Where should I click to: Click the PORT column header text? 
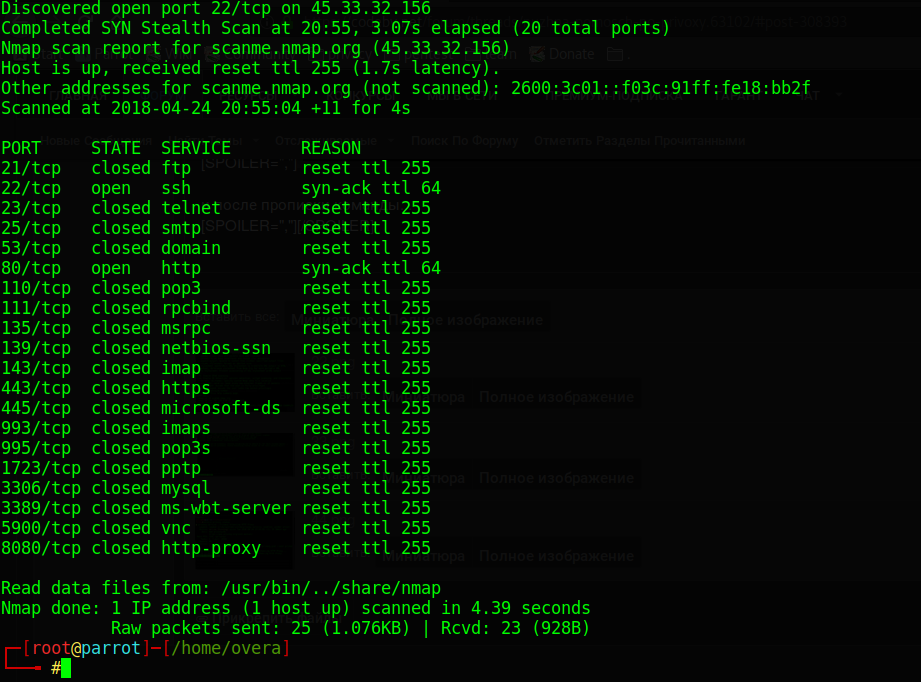coord(21,148)
